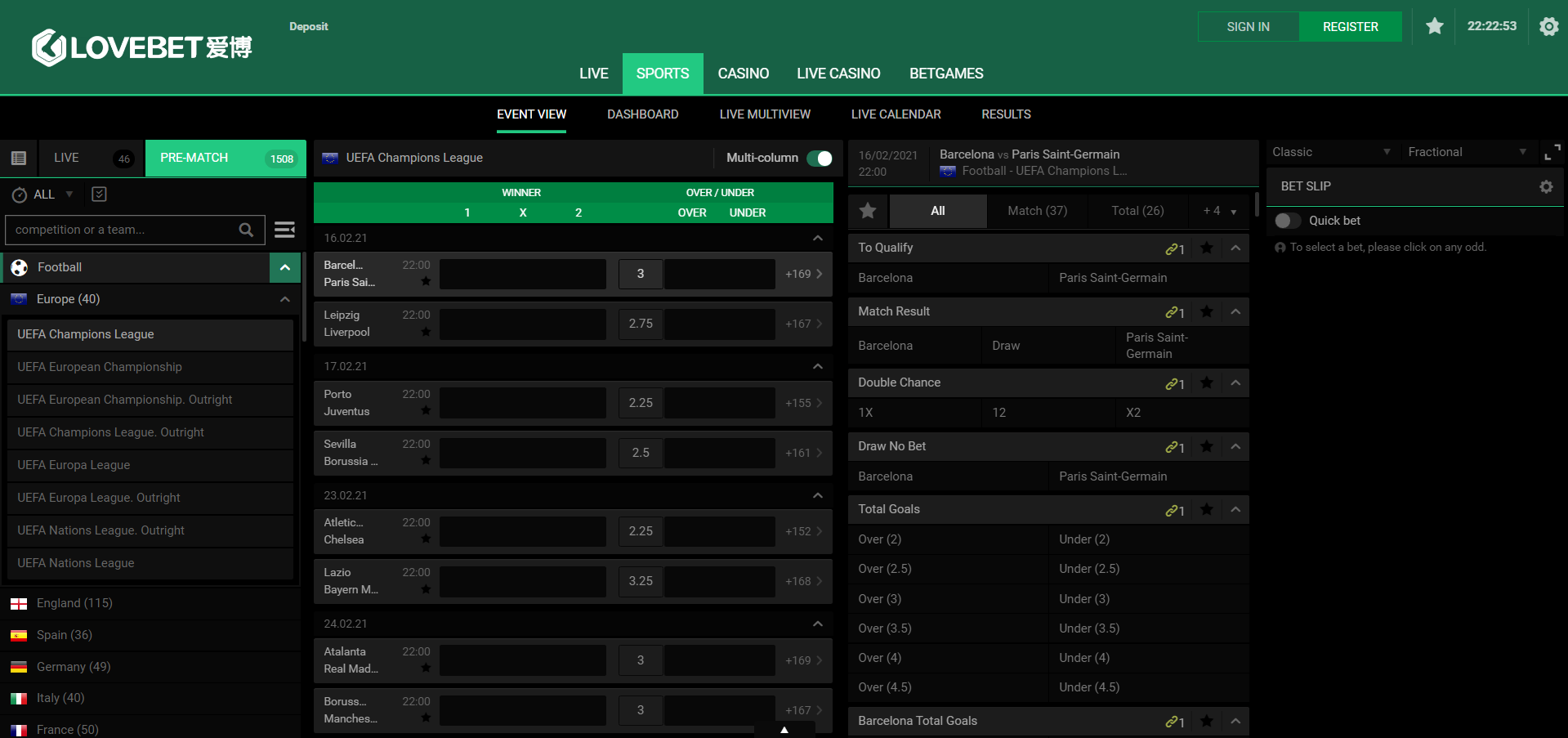Viewport: 1568px width, 738px height.
Task: Collapse the To Qualify market
Action: point(1235,248)
